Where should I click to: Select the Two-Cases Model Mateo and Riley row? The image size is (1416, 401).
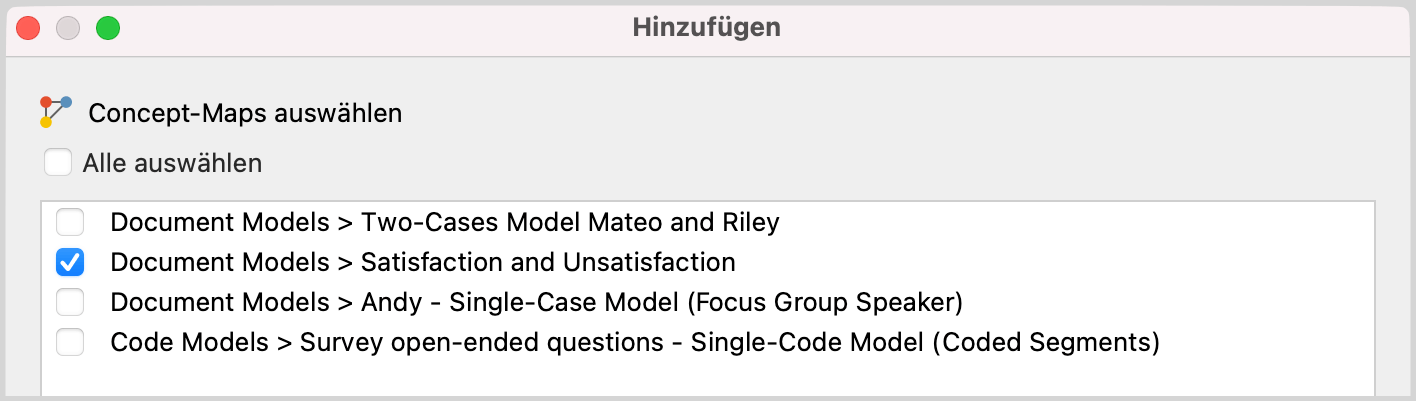pyautogui.click(x=708, y=222)
